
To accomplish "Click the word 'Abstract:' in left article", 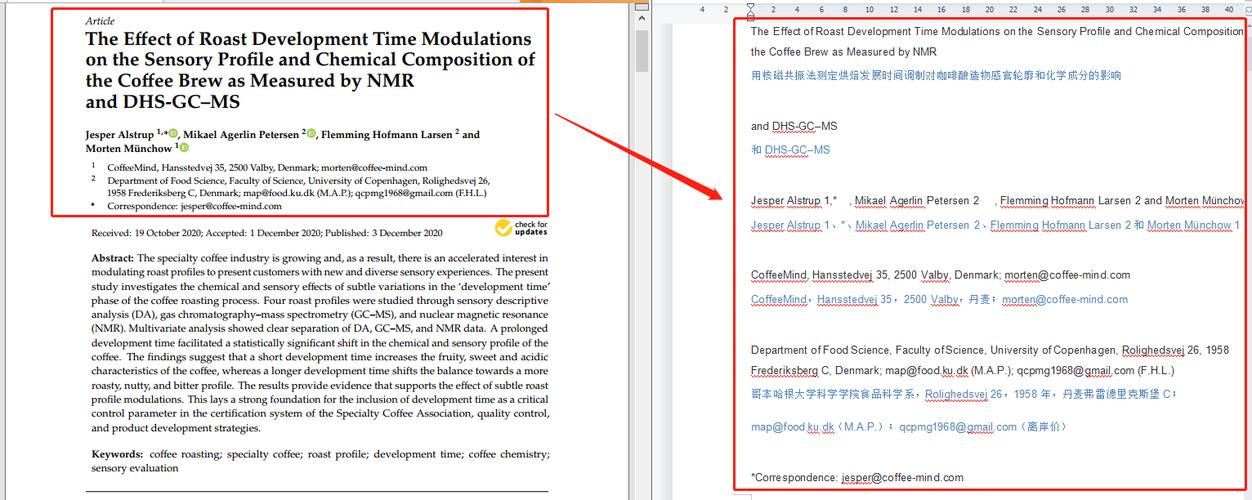I will click(x=113, y=258).
